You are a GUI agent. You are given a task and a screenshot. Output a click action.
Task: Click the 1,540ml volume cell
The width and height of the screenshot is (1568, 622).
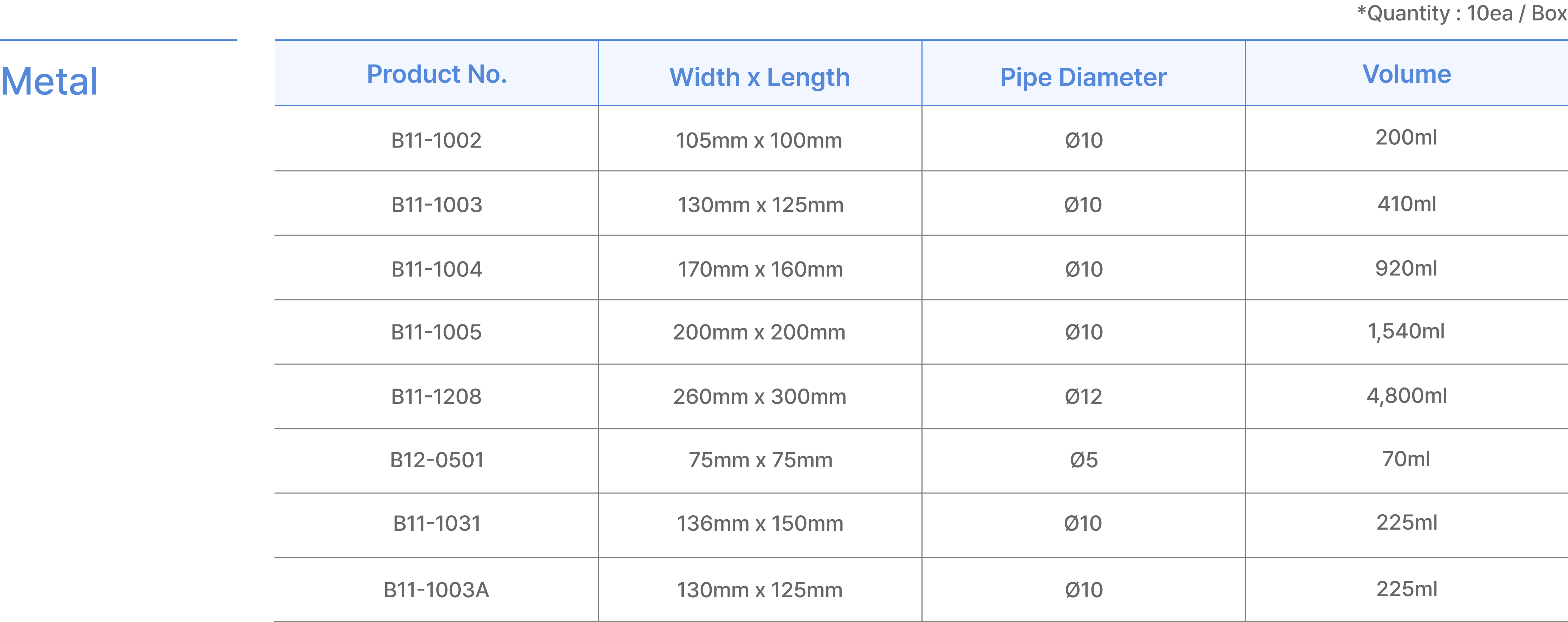1405,332
